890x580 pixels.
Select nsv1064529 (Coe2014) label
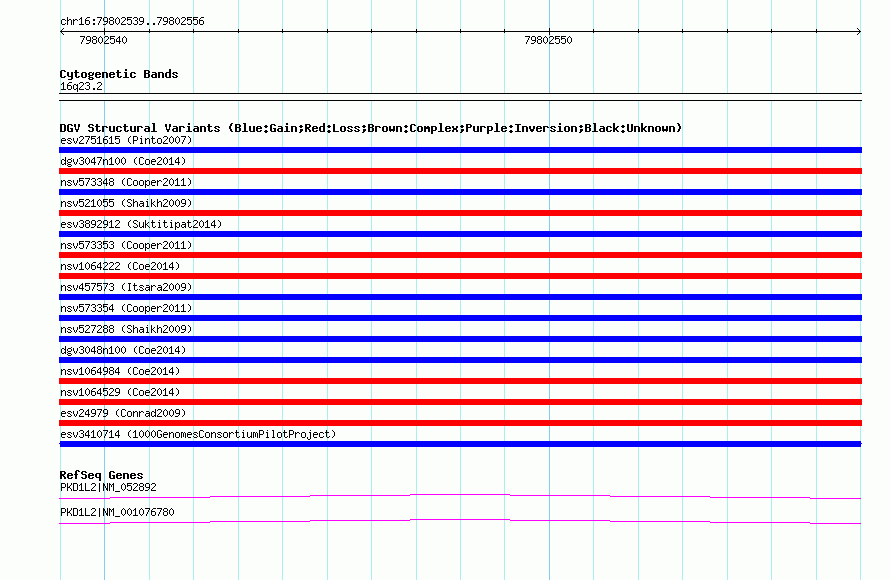click(120, 392)
